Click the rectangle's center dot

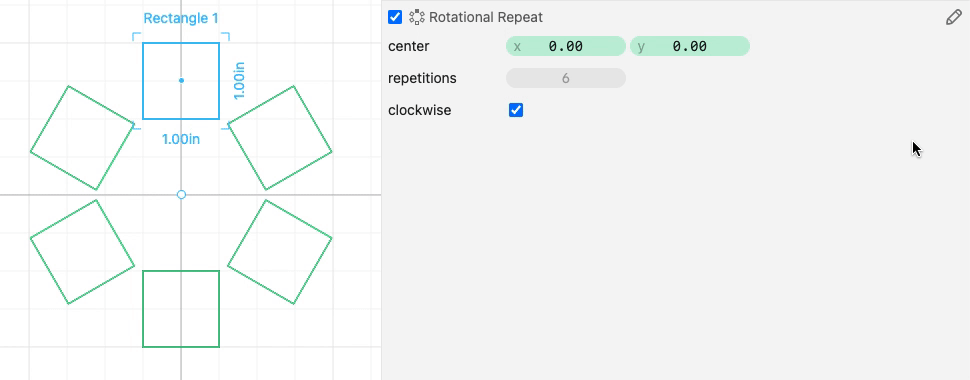181,80
